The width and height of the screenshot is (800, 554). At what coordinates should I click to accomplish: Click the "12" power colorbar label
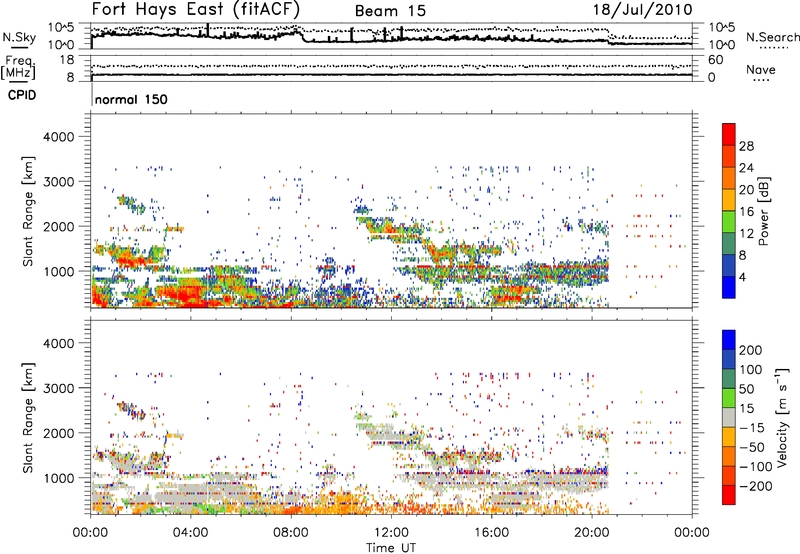pos(746,234)
